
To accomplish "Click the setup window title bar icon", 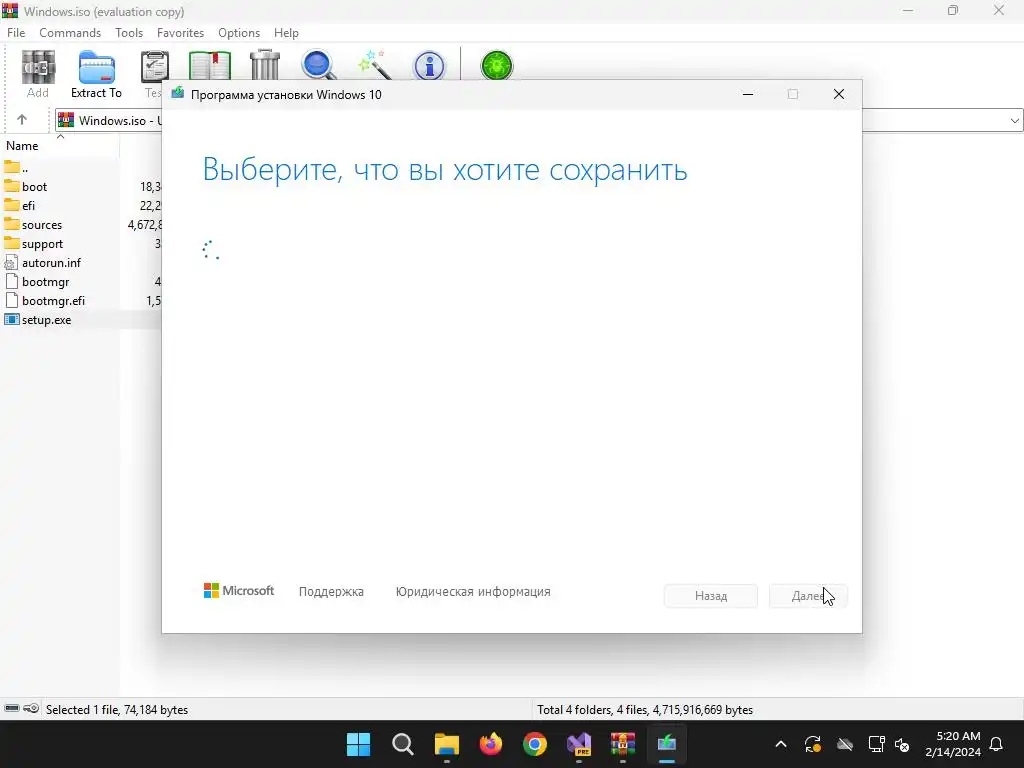I will click(178, 94).
